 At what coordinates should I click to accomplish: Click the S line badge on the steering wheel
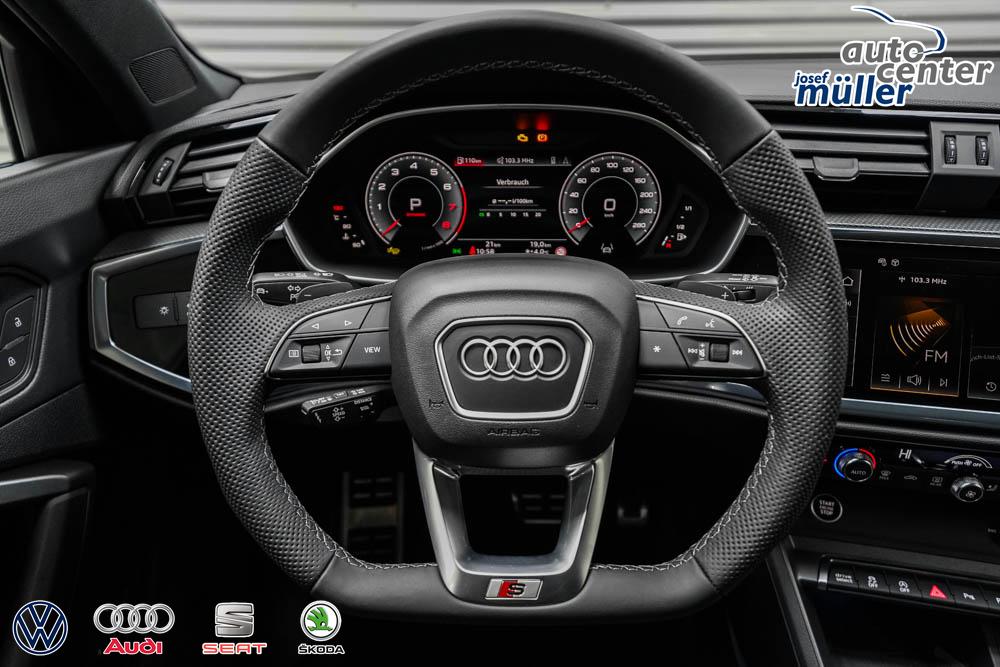513,589
